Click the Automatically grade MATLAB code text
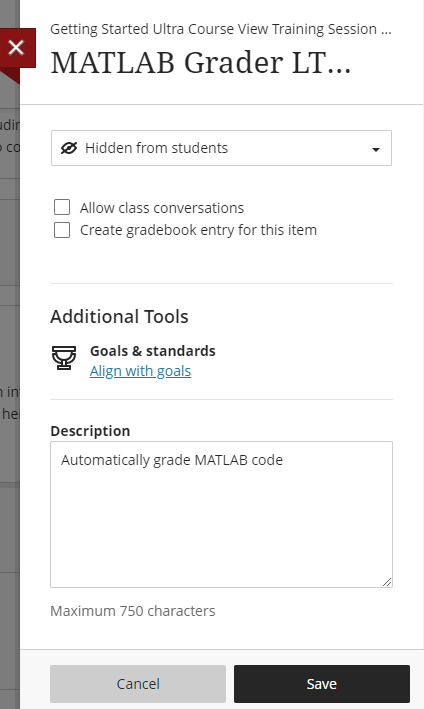Screen dimensions: 424x709 tap(172, 460)
